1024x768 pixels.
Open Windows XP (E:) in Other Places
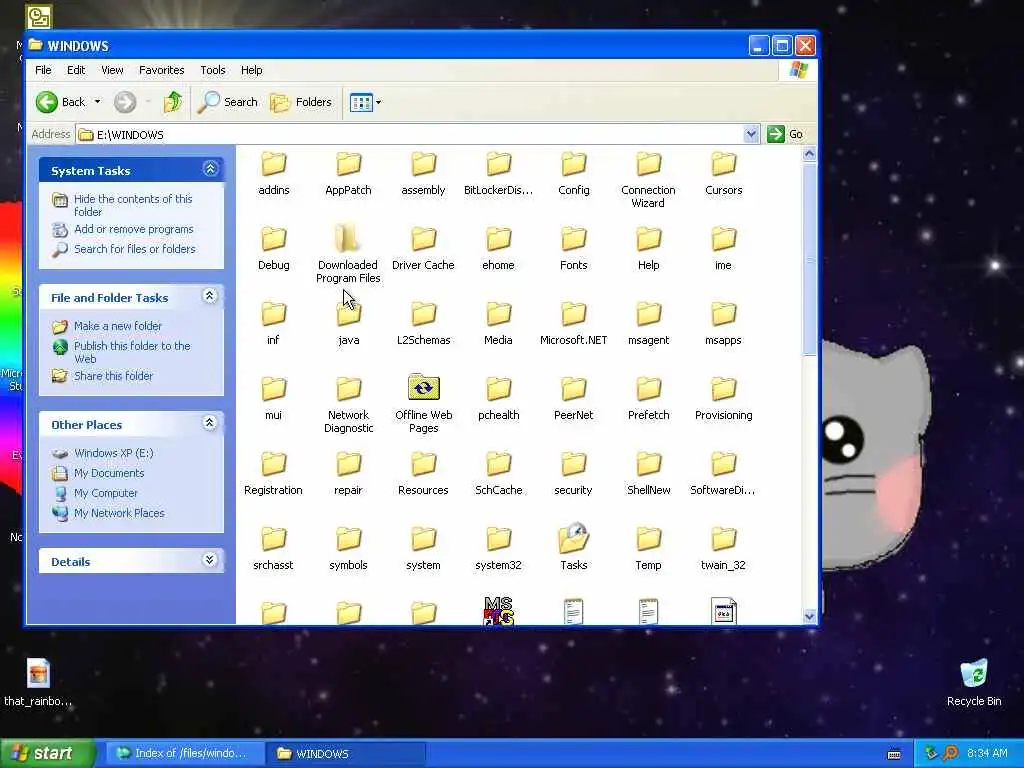pyautogui.click(x=113, y=453)
